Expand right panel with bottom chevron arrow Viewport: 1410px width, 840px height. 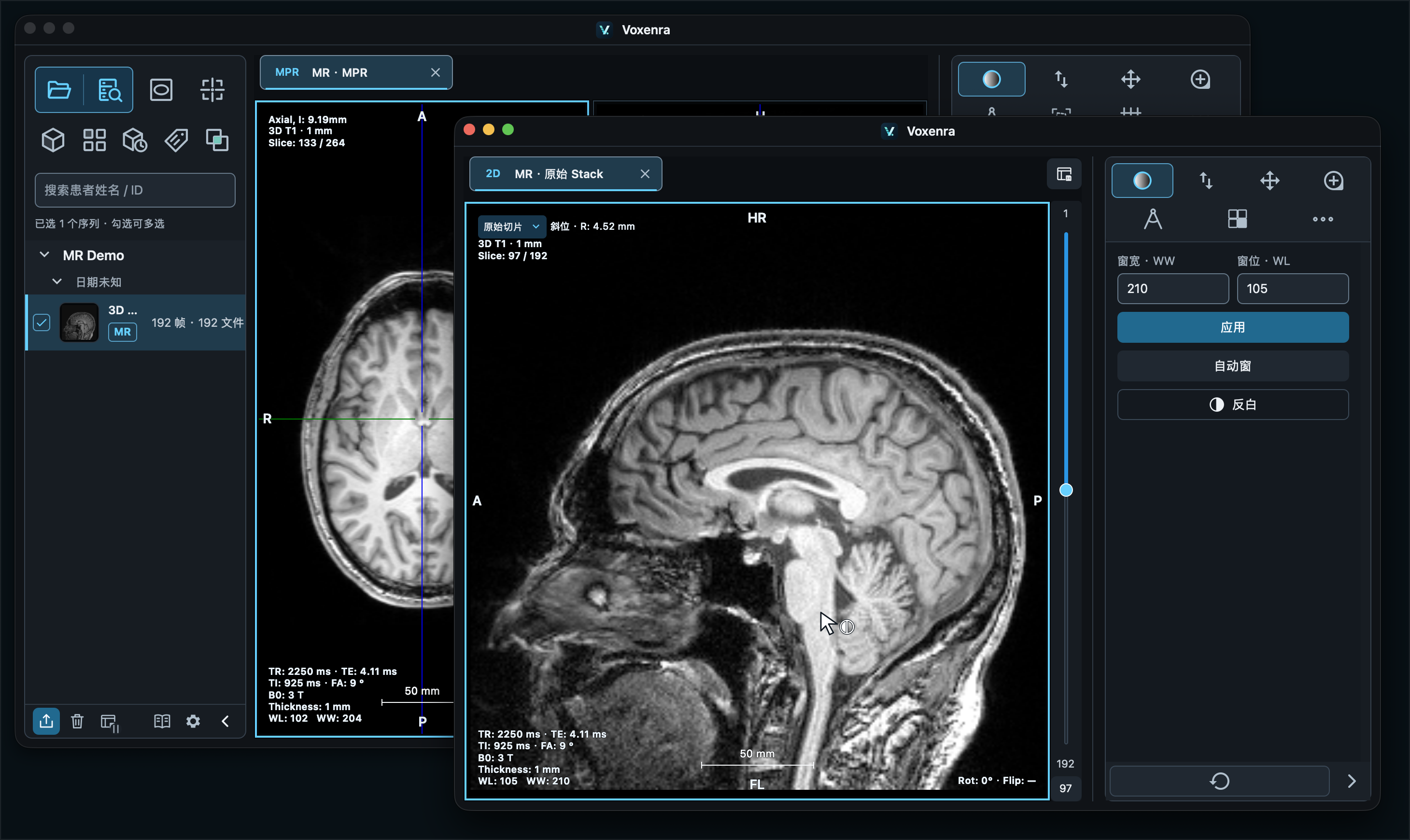click(1352, 781)
